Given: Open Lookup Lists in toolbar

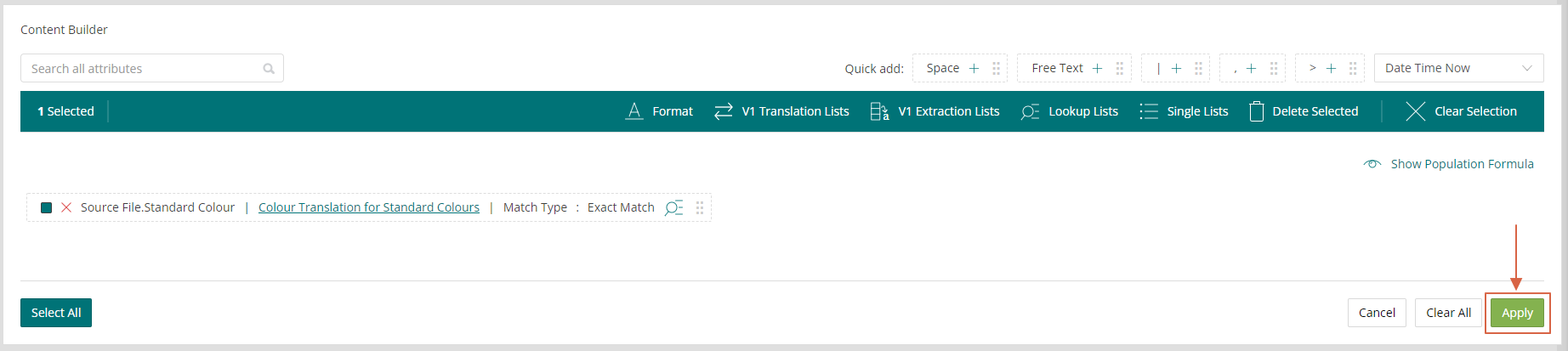Looking at the screenshot, I should coord(1069,111).
